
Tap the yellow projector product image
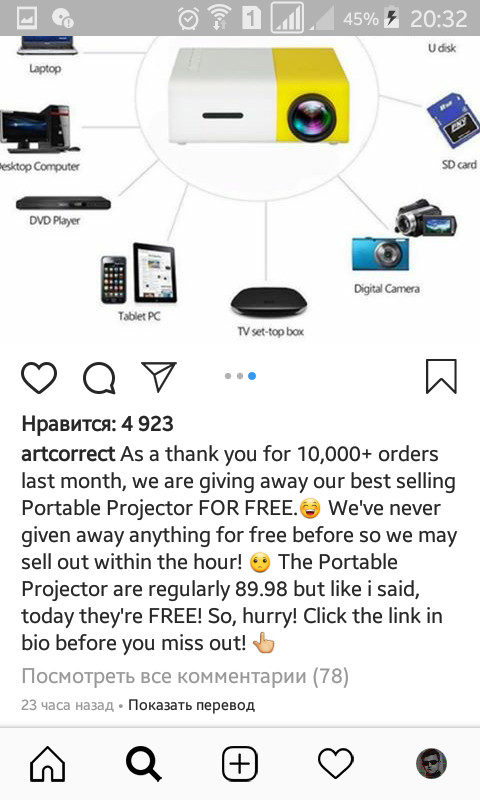[259, 96]
